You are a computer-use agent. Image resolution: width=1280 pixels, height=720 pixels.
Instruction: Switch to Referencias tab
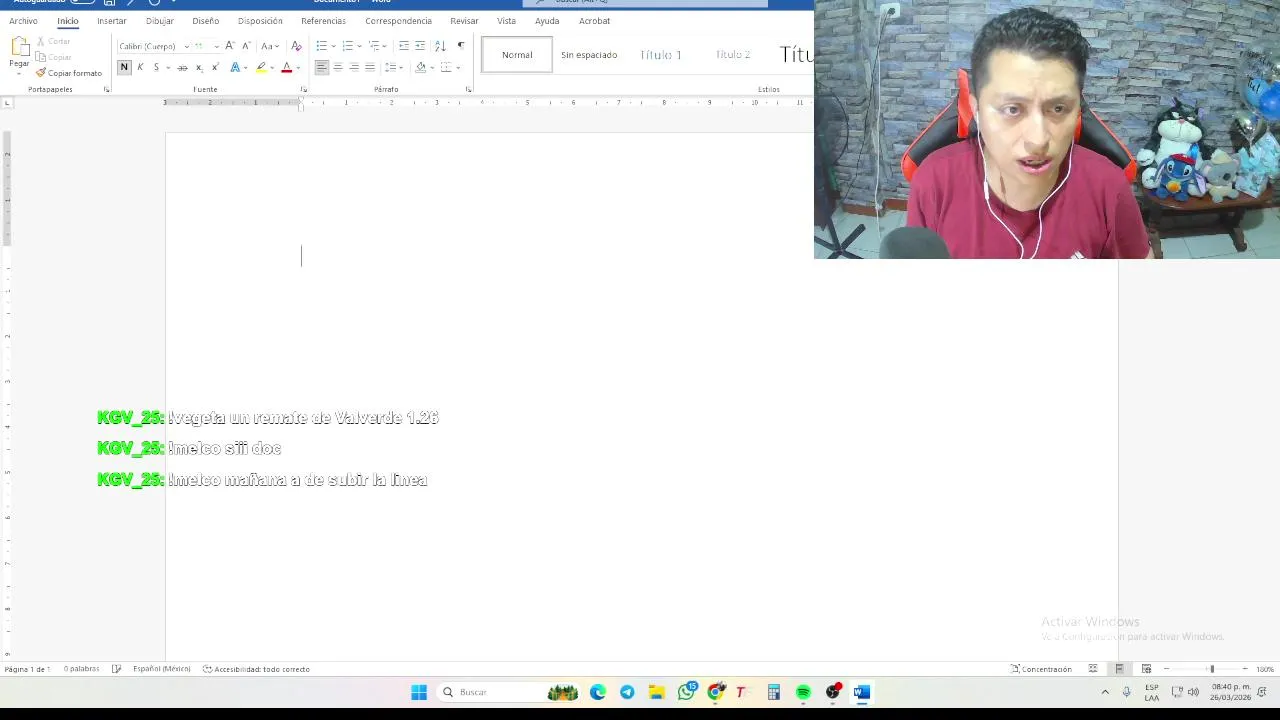323,20
